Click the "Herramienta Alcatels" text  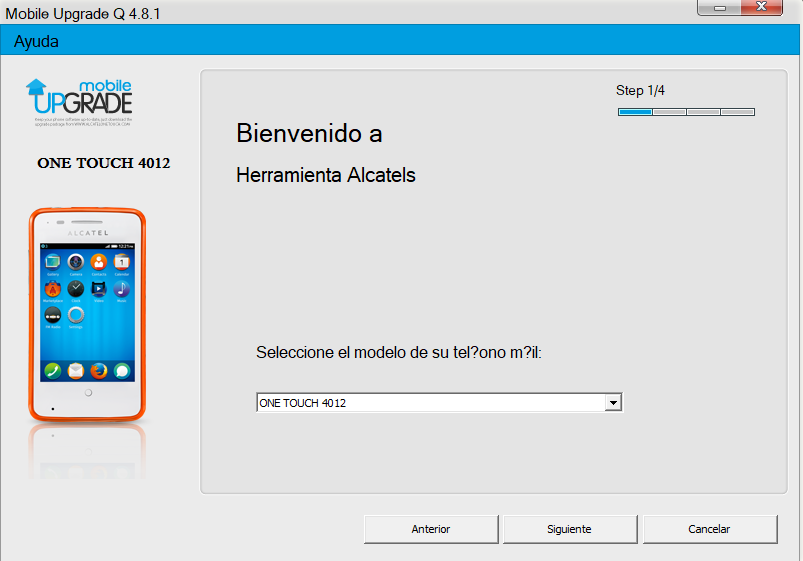point(326,175)
